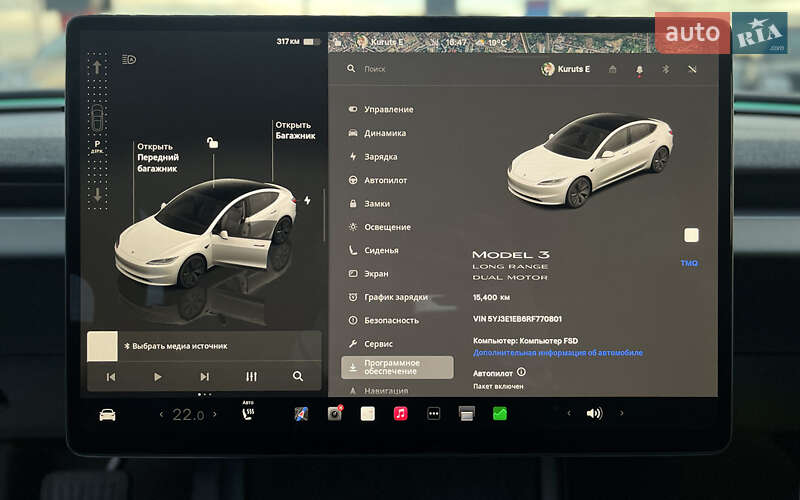Tap the car controls icon in bottom bar

click(107, 415)
